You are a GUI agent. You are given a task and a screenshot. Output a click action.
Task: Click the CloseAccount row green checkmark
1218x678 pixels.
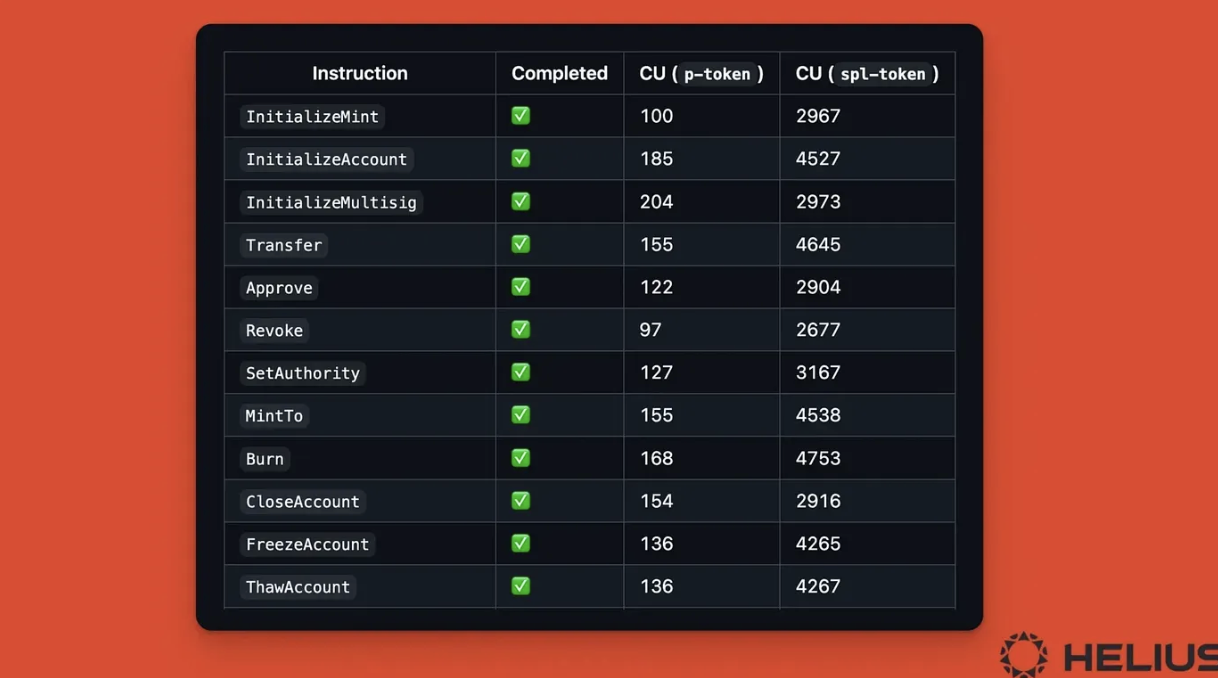pyautogui.click(x=521, y=501)
